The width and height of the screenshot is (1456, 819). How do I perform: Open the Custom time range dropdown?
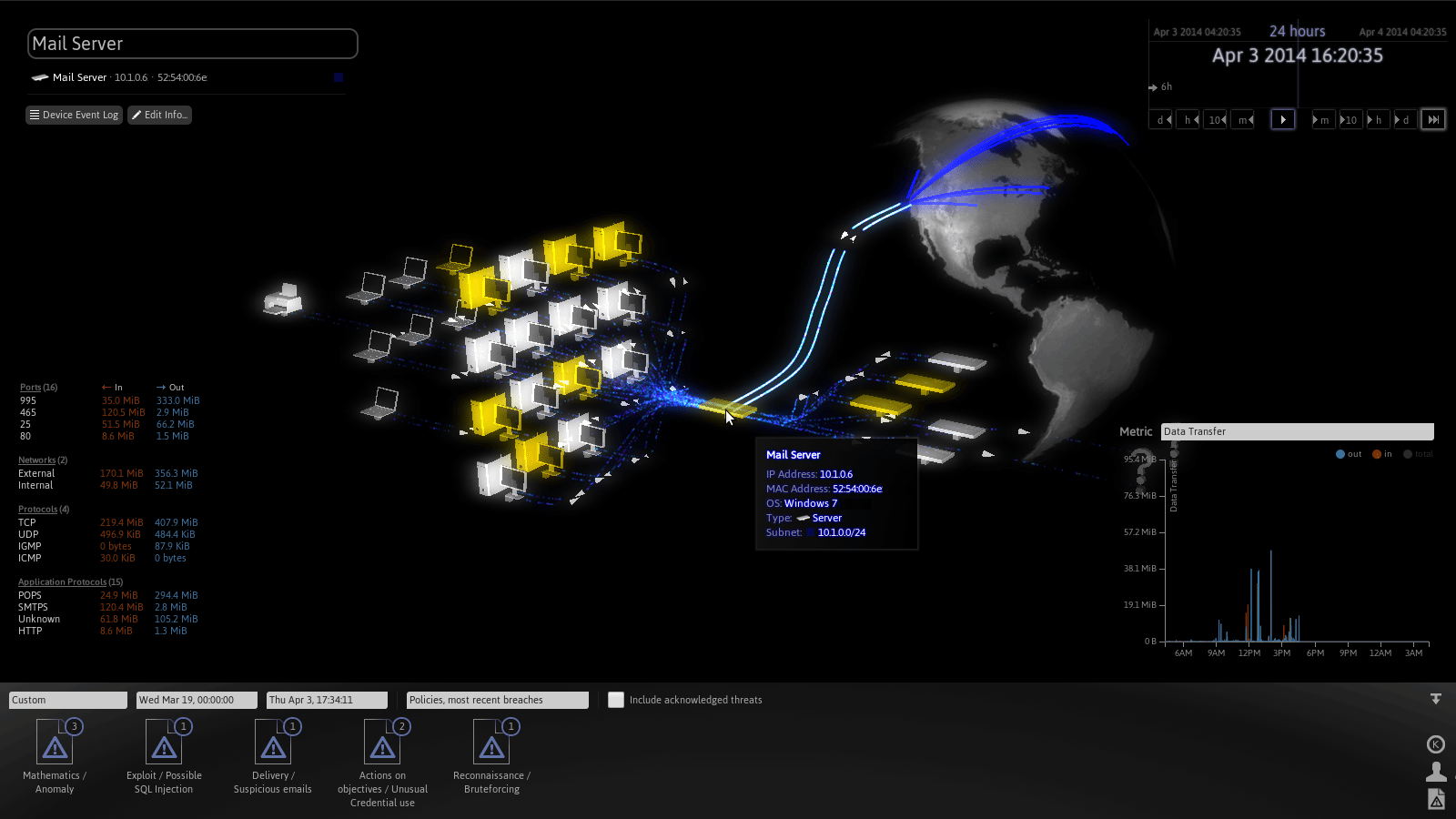pyautogui.click(x=67, y=700)
